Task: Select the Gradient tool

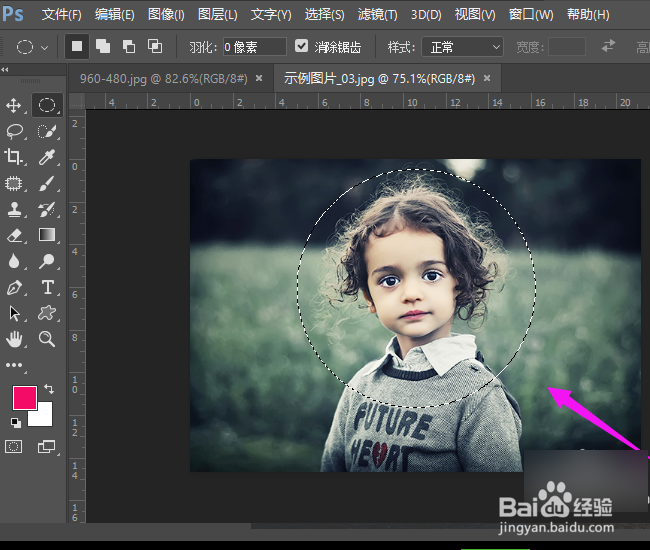Action: (x=47, y=235)
